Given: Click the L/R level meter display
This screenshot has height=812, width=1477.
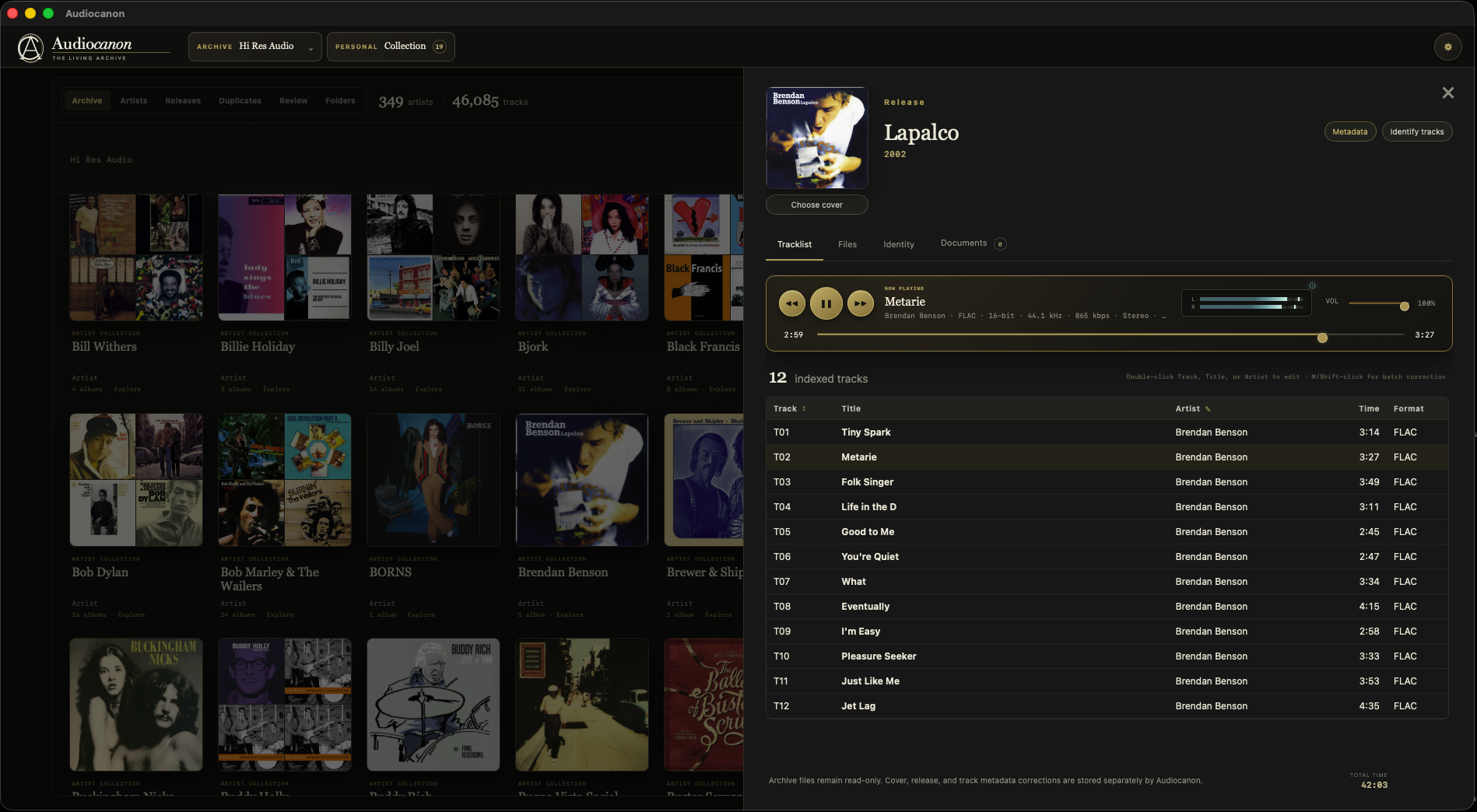Looking at the screenshot, I should (1247, 303).
